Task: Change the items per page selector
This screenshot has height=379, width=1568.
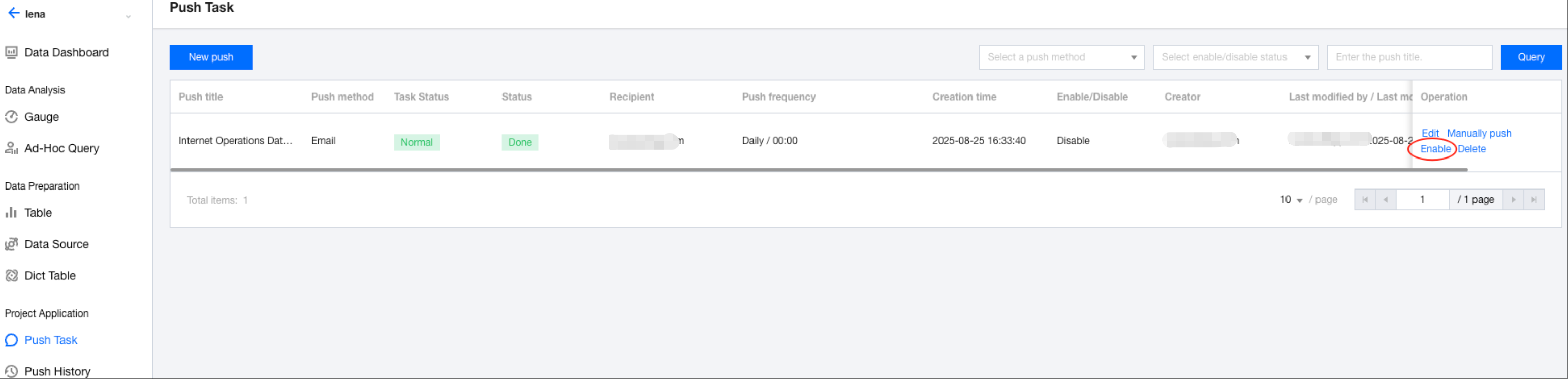Action: pos(1291,200)
